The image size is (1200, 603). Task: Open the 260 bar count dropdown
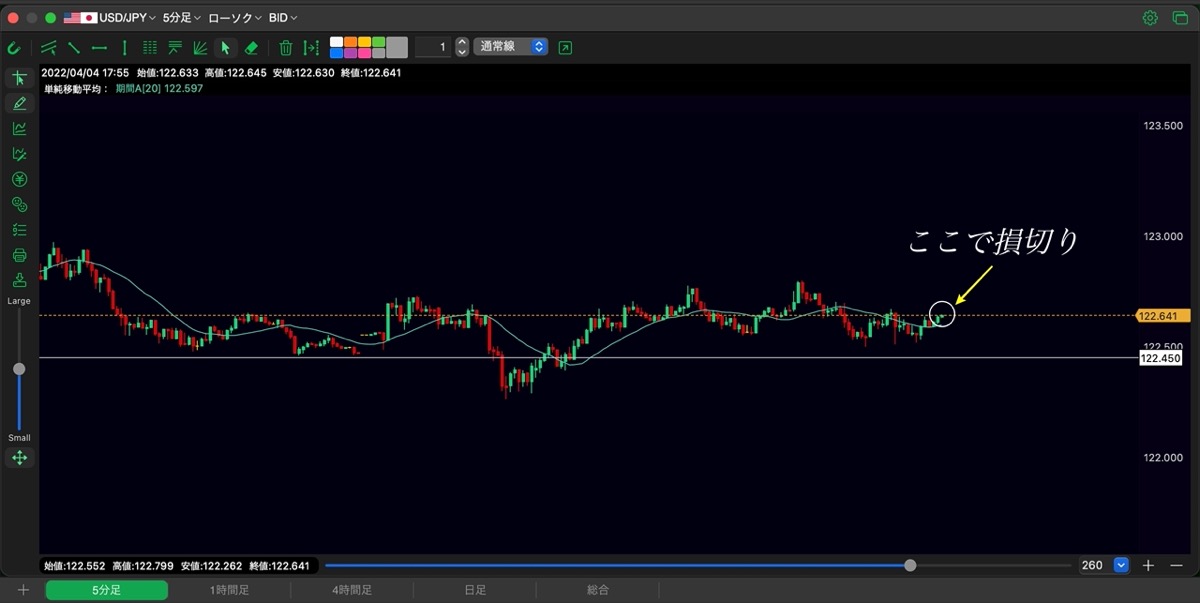tap(1103, 565)
